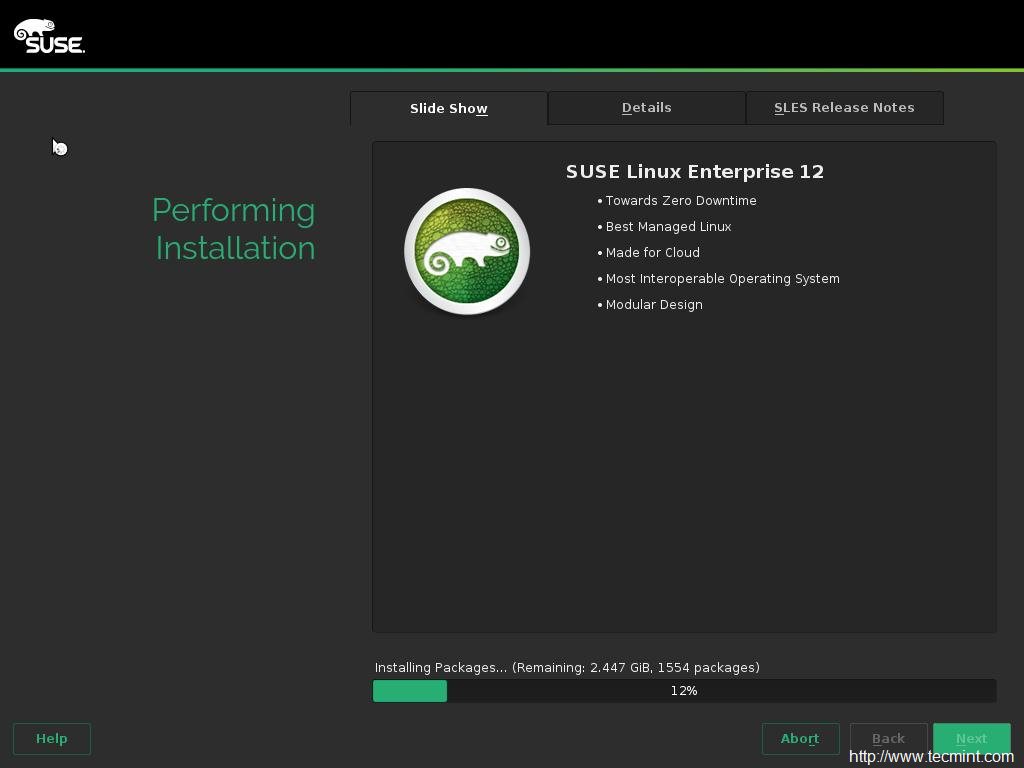
Task: Click the SUSE Linux Enterprise 12 title
Action: (x=695, y=172)
